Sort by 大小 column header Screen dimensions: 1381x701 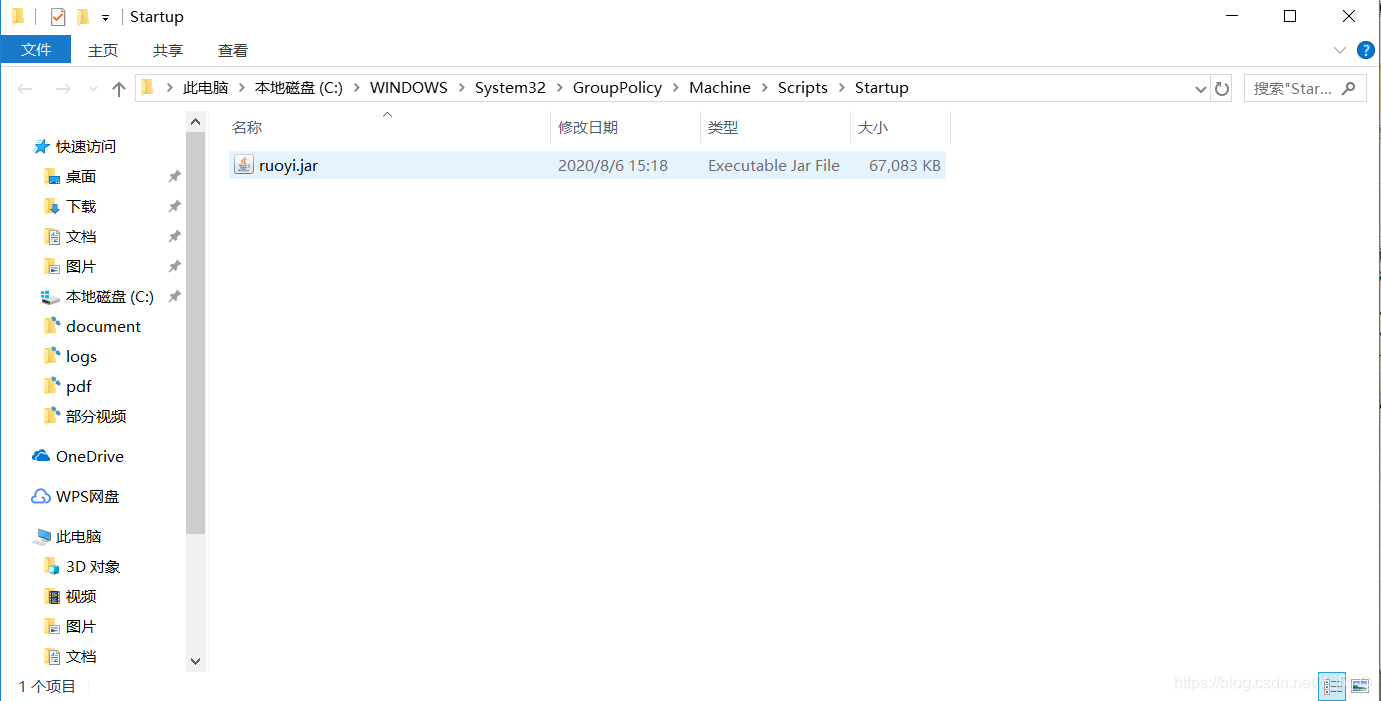[873, 127]
